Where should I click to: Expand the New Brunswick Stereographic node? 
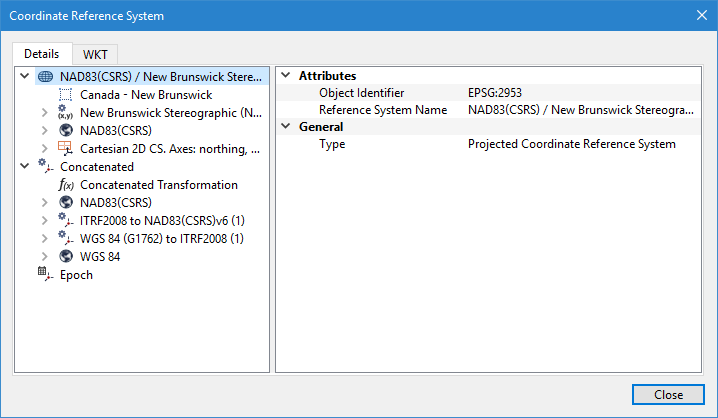44,113
